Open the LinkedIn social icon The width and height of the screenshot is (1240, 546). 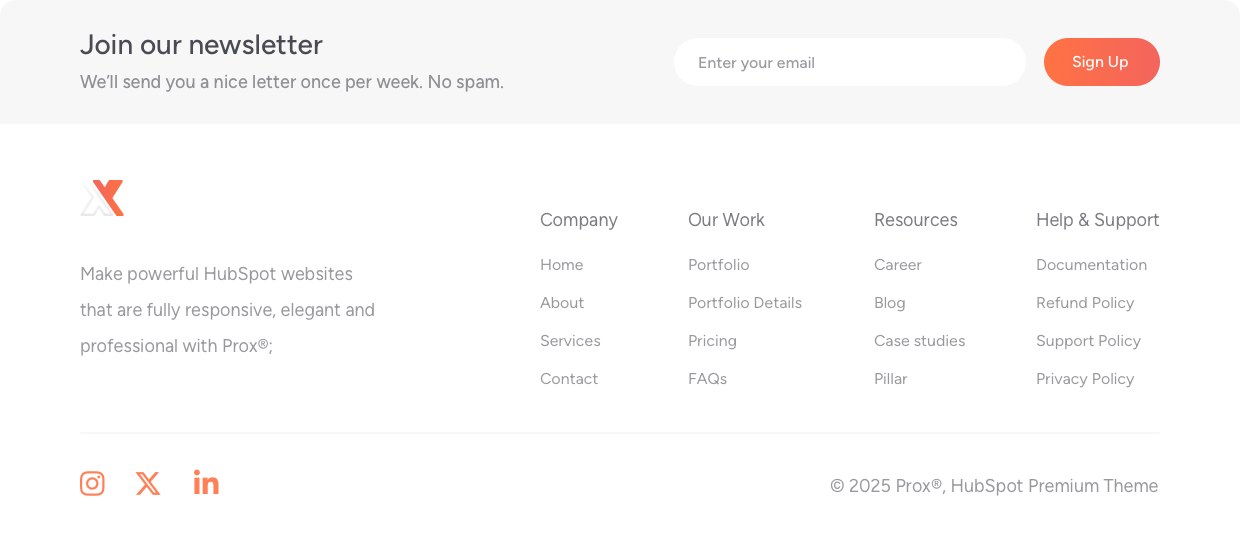pos(206,483)
